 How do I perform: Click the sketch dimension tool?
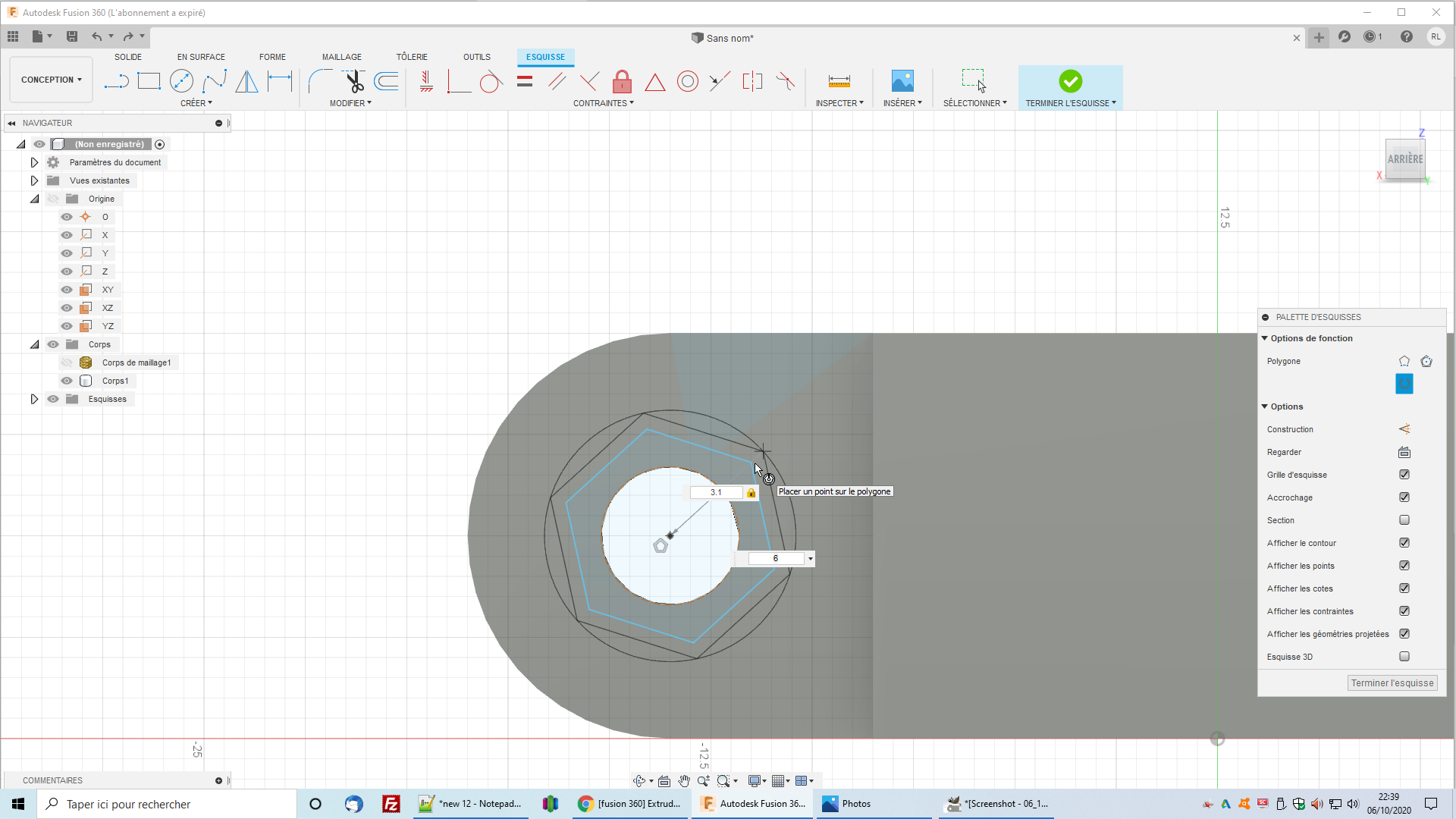[x=280, y=81]
